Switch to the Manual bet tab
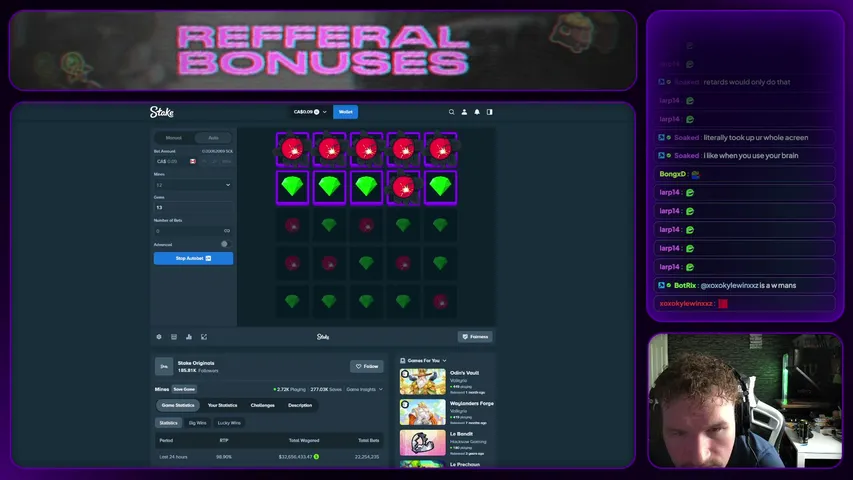 pyautogui.click(x=174, y=138)
